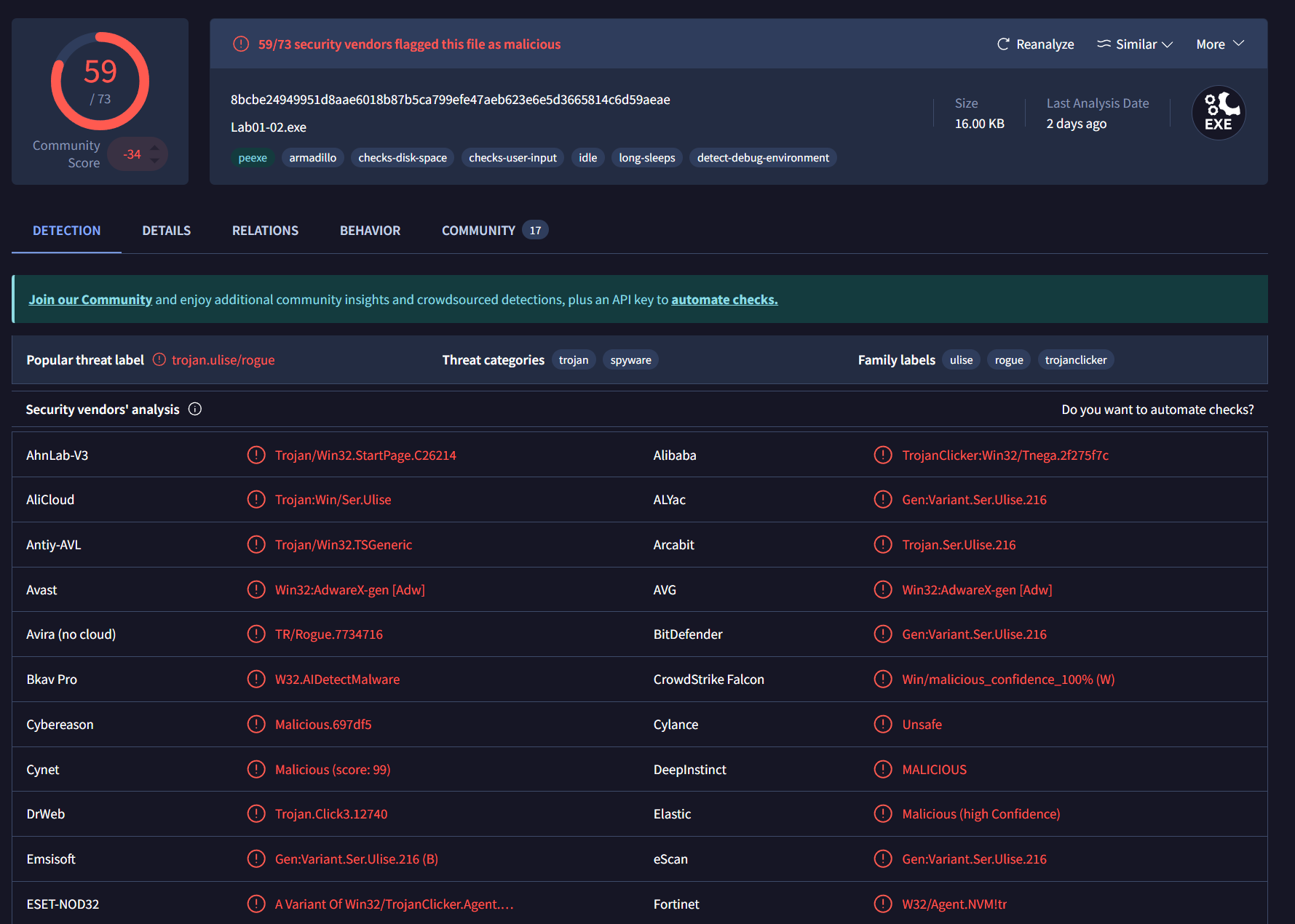Click the trojan.ulise/rogue threat label
This screenshot has width=1295, height=924.
(223, 360)
